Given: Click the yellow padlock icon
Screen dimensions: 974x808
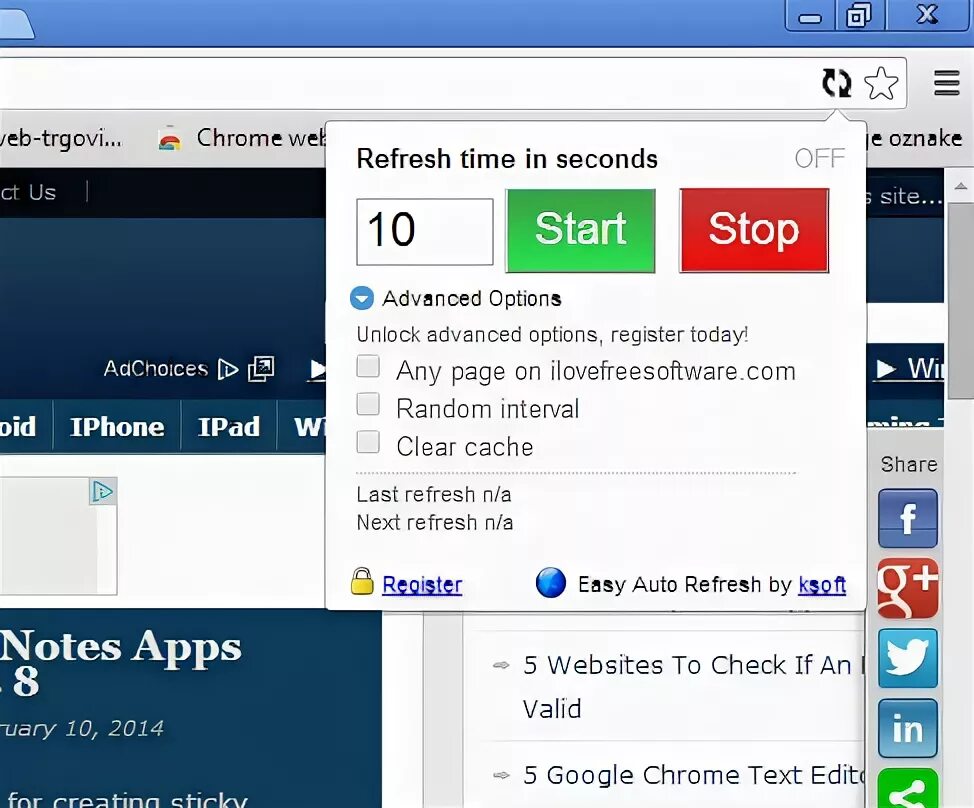Looking at the screenshot, I should 362,582.
